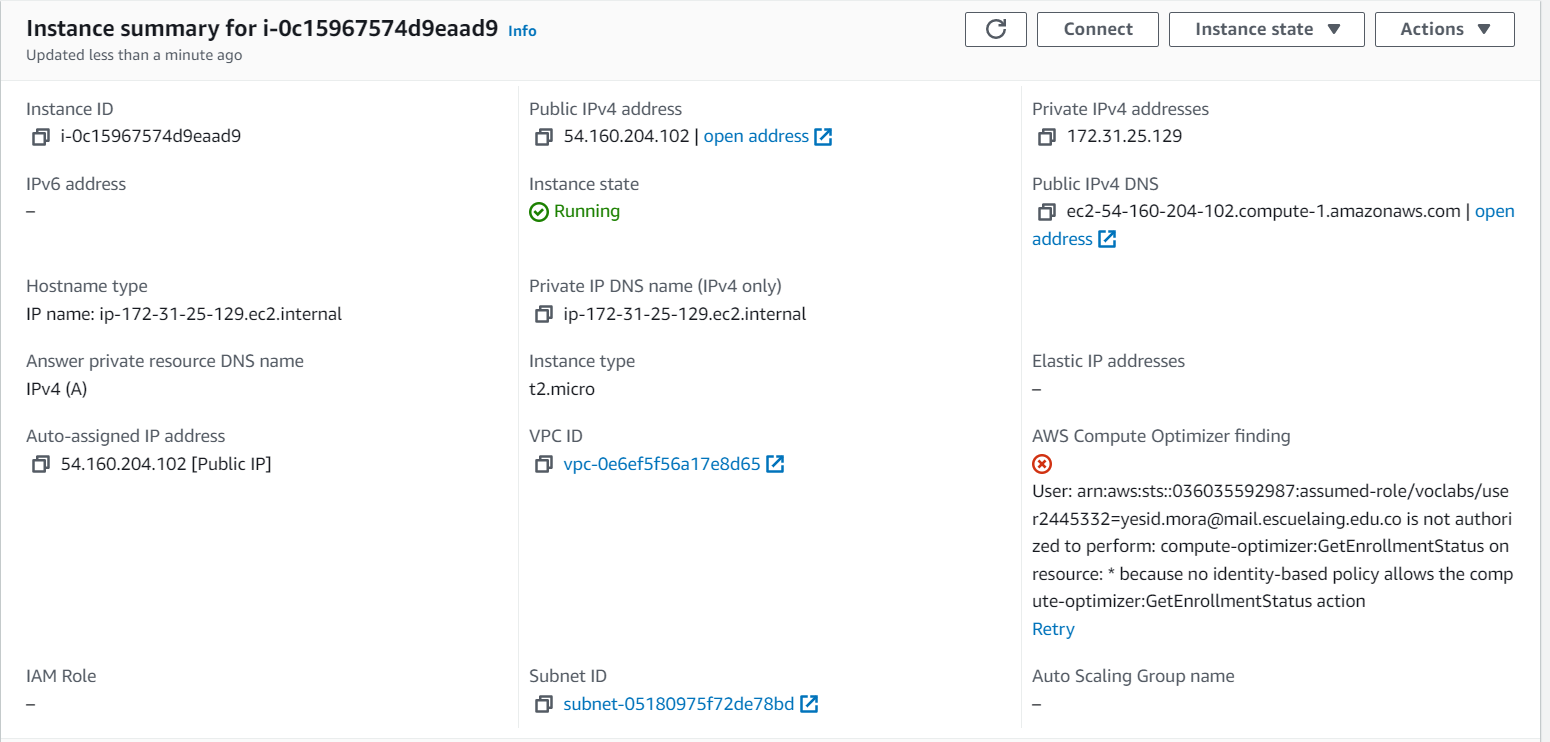This screenshot has height=742, width=1550.
Task: Open the Info link next to the heading
Action: click(x=521, y=31)
